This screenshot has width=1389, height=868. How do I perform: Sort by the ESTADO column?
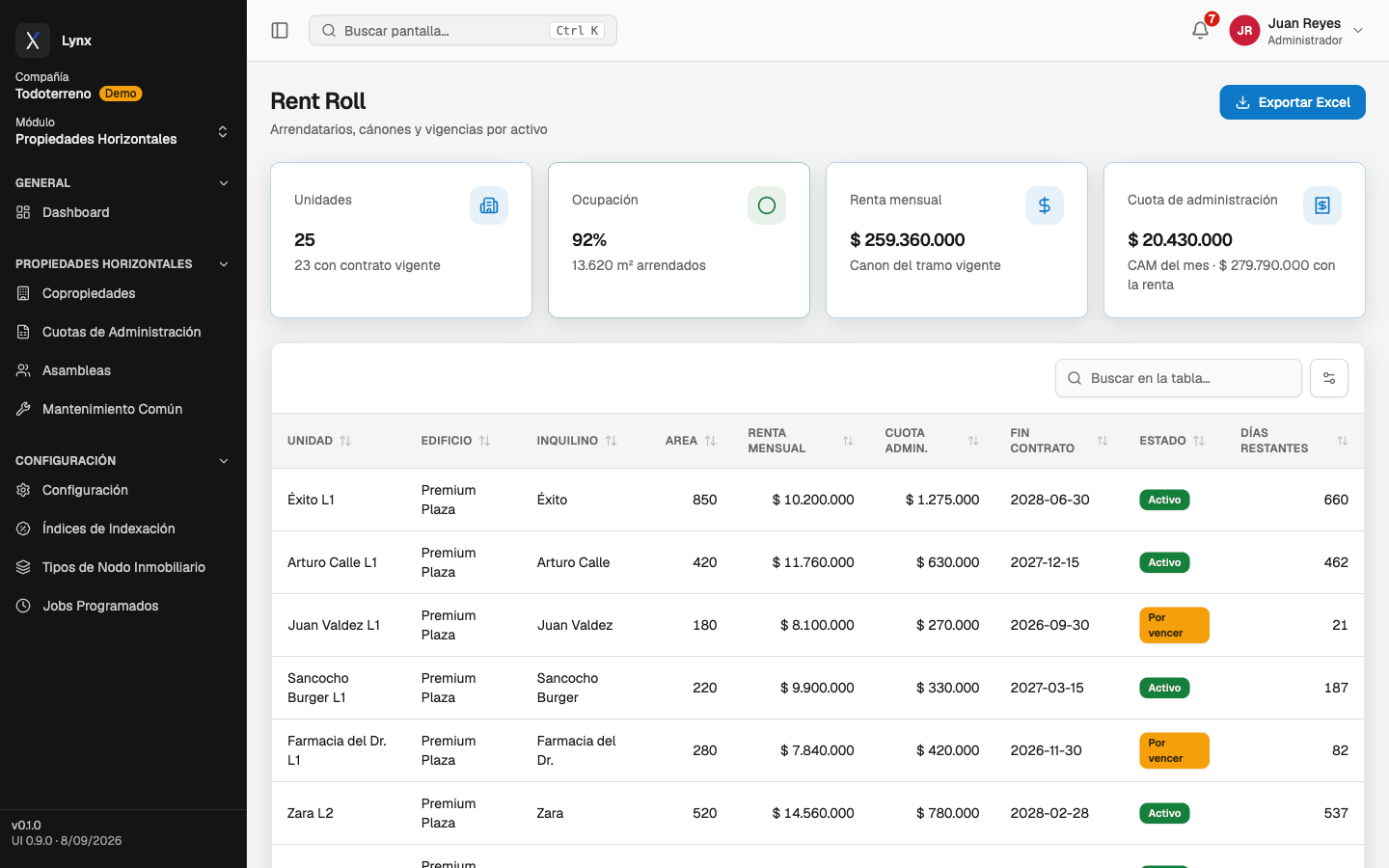point(1172,441)
